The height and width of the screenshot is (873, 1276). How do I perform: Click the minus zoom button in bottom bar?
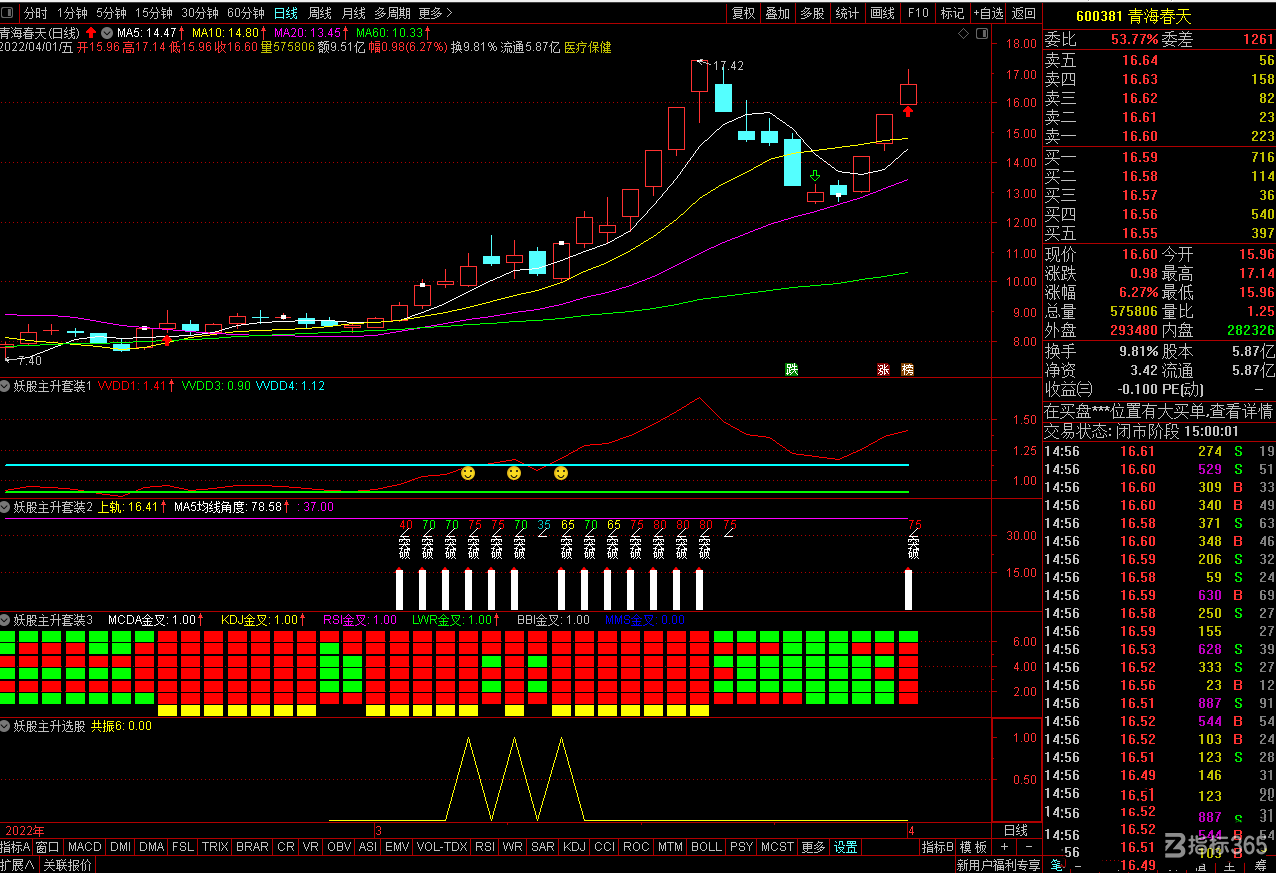[1029, 847]
